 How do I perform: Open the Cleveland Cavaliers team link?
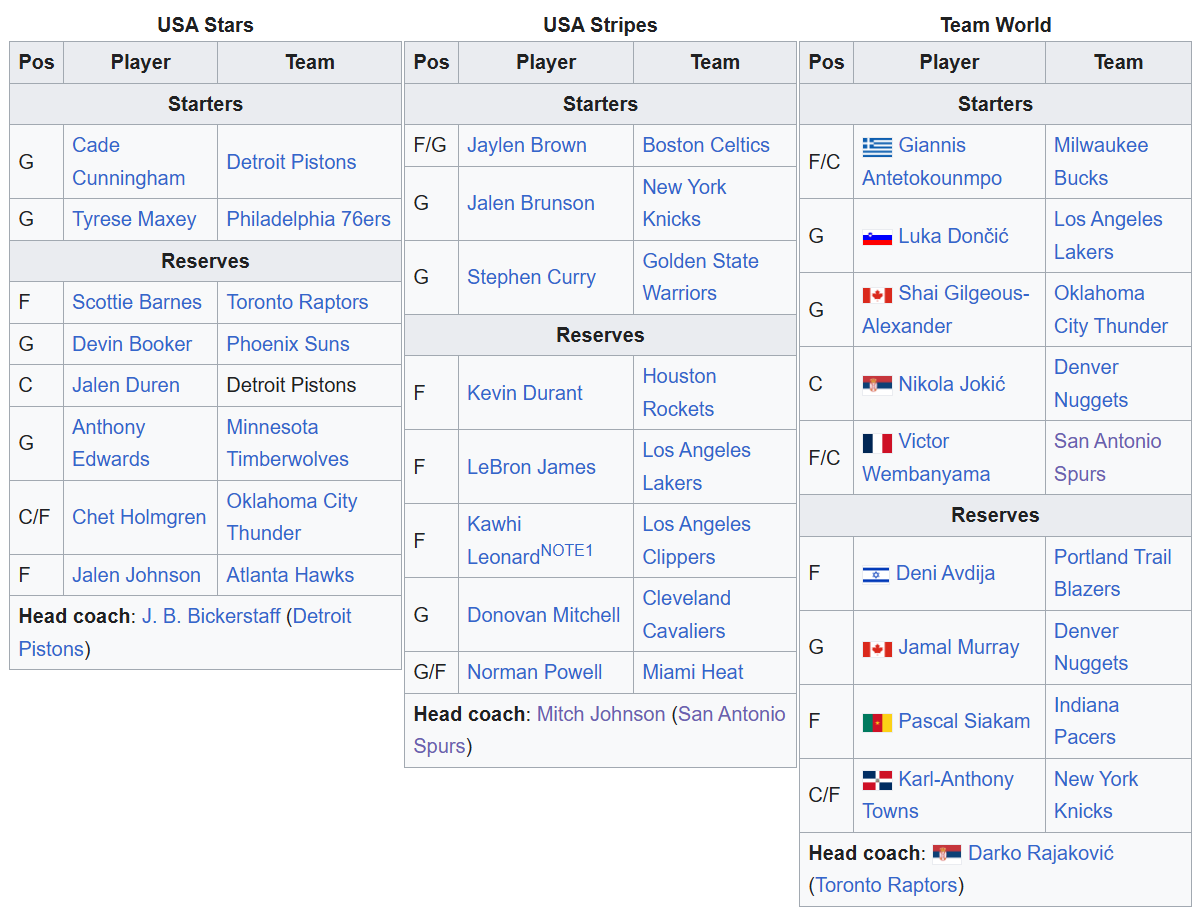click(x=687, y=615)
